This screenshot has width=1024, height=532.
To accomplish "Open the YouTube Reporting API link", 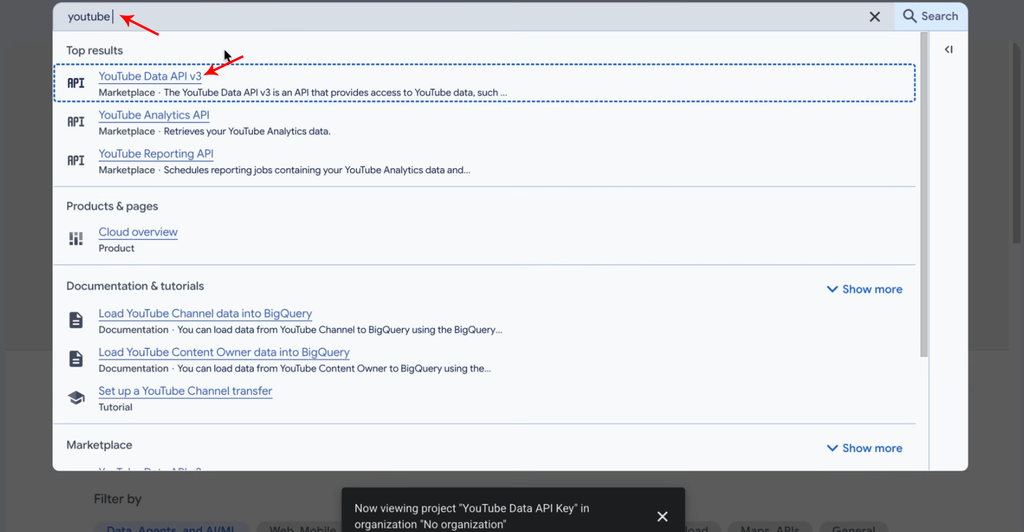I will point(156,154).
